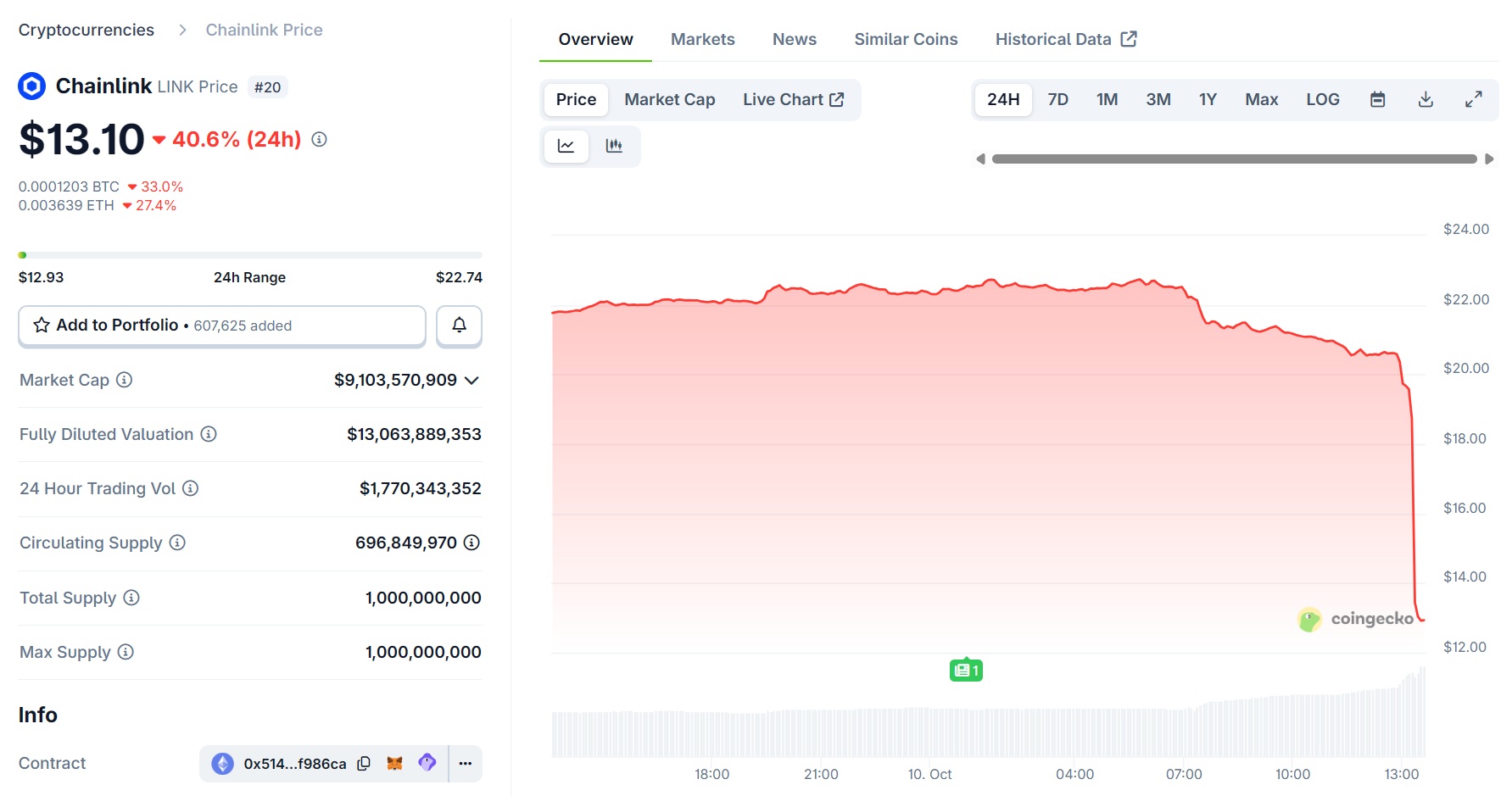The image size is (1512, 796).
Task: Select the 7D time range
Action: click(x=1058, y=99)
